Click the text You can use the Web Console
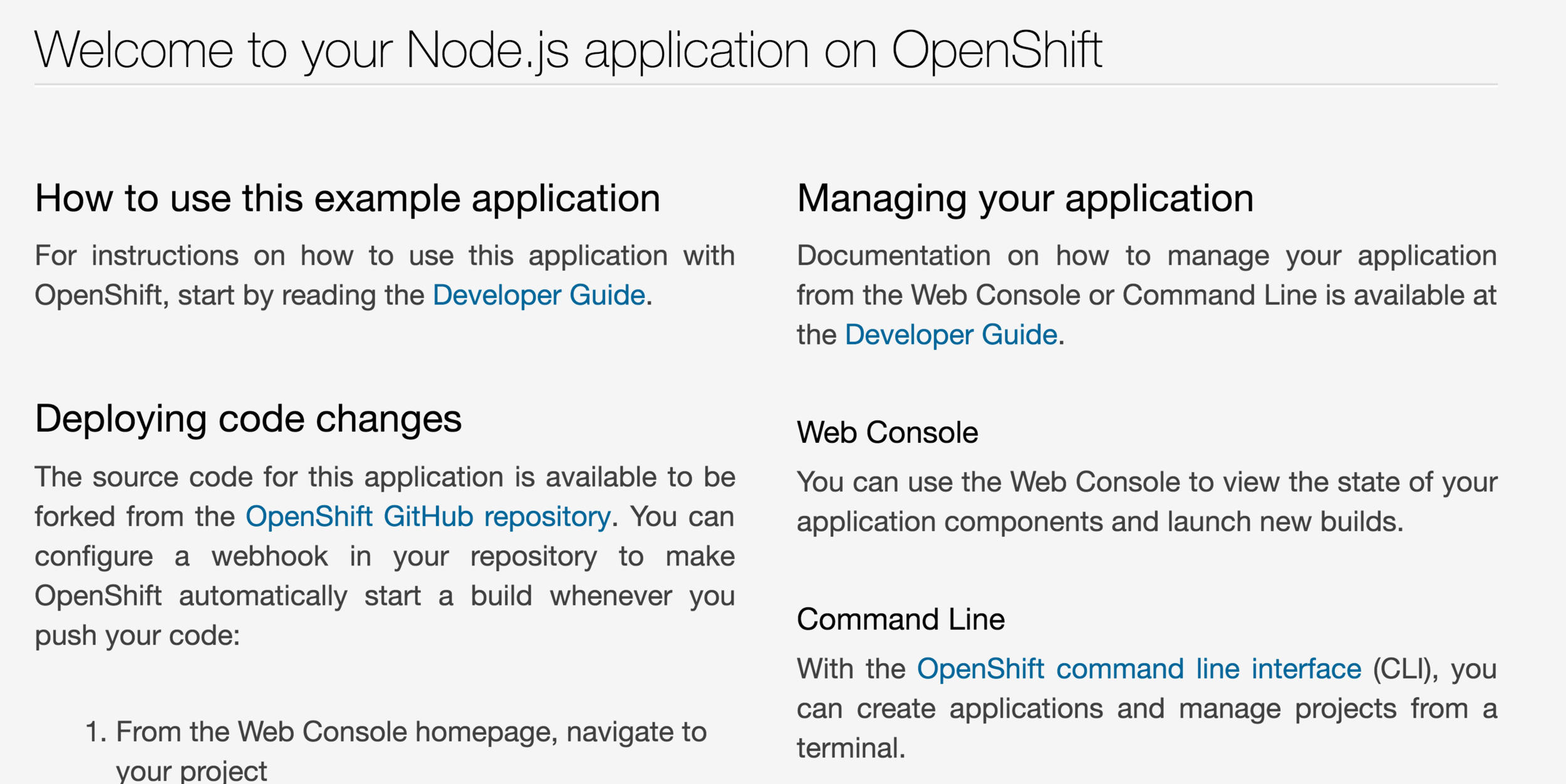Image resolution: width=1566 pixels, height=784 pixels. (x=990, y=482)
